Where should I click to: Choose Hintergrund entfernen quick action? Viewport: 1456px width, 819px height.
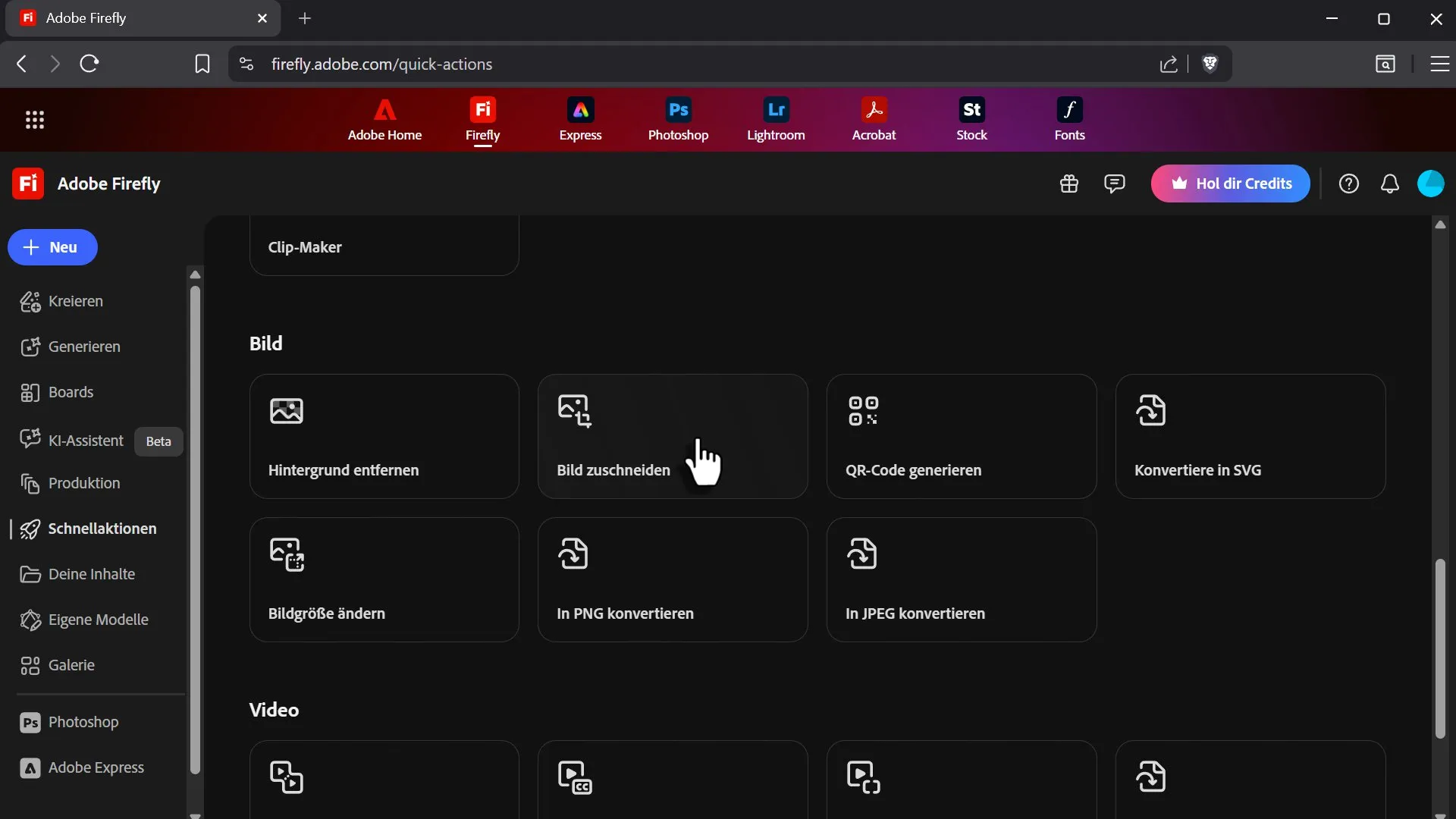pos(384,436)
